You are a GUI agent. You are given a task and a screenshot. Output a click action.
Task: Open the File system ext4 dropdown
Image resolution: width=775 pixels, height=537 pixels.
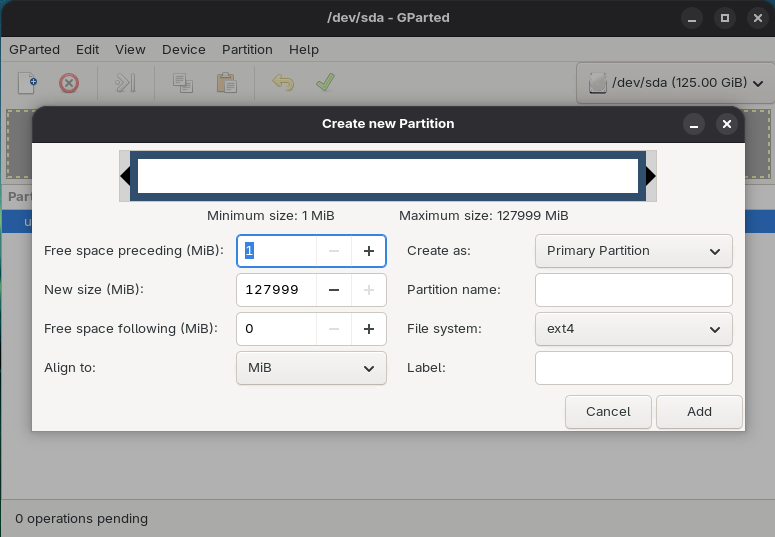pyautogui.click(x=633, y=329)
